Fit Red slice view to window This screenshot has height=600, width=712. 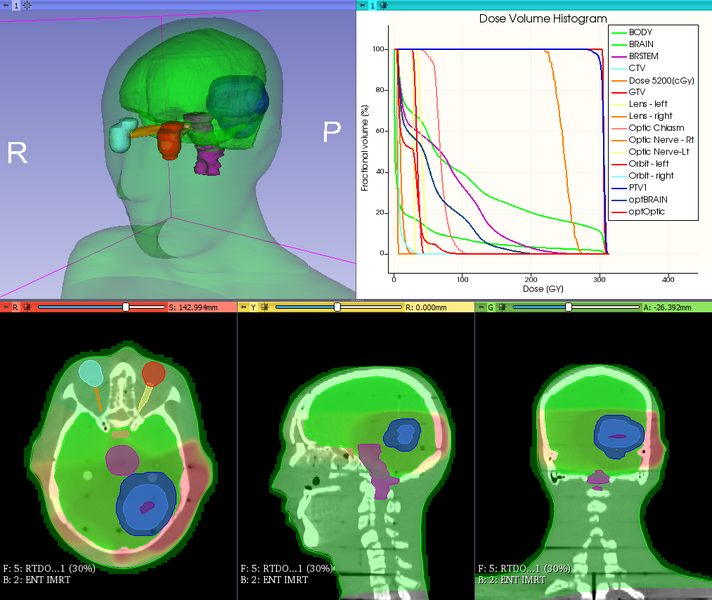coord(29,307)
